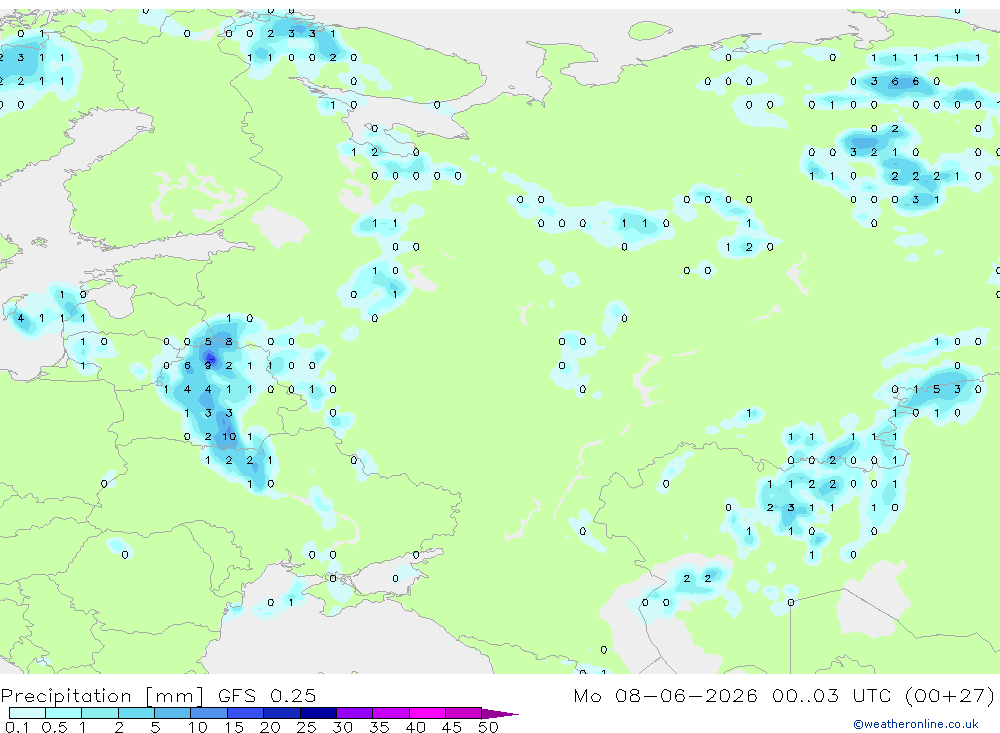Select the 0.5–1 mm legend color swatch

[x=64, y=713]
